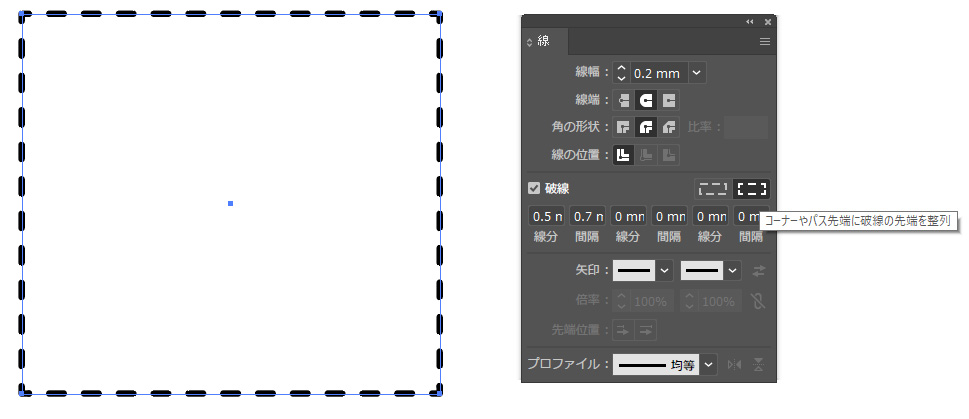Click the first 線分 dash field 0.5
Image resolution: width=969 pixels, height=419 pixels.
[547, 217]
